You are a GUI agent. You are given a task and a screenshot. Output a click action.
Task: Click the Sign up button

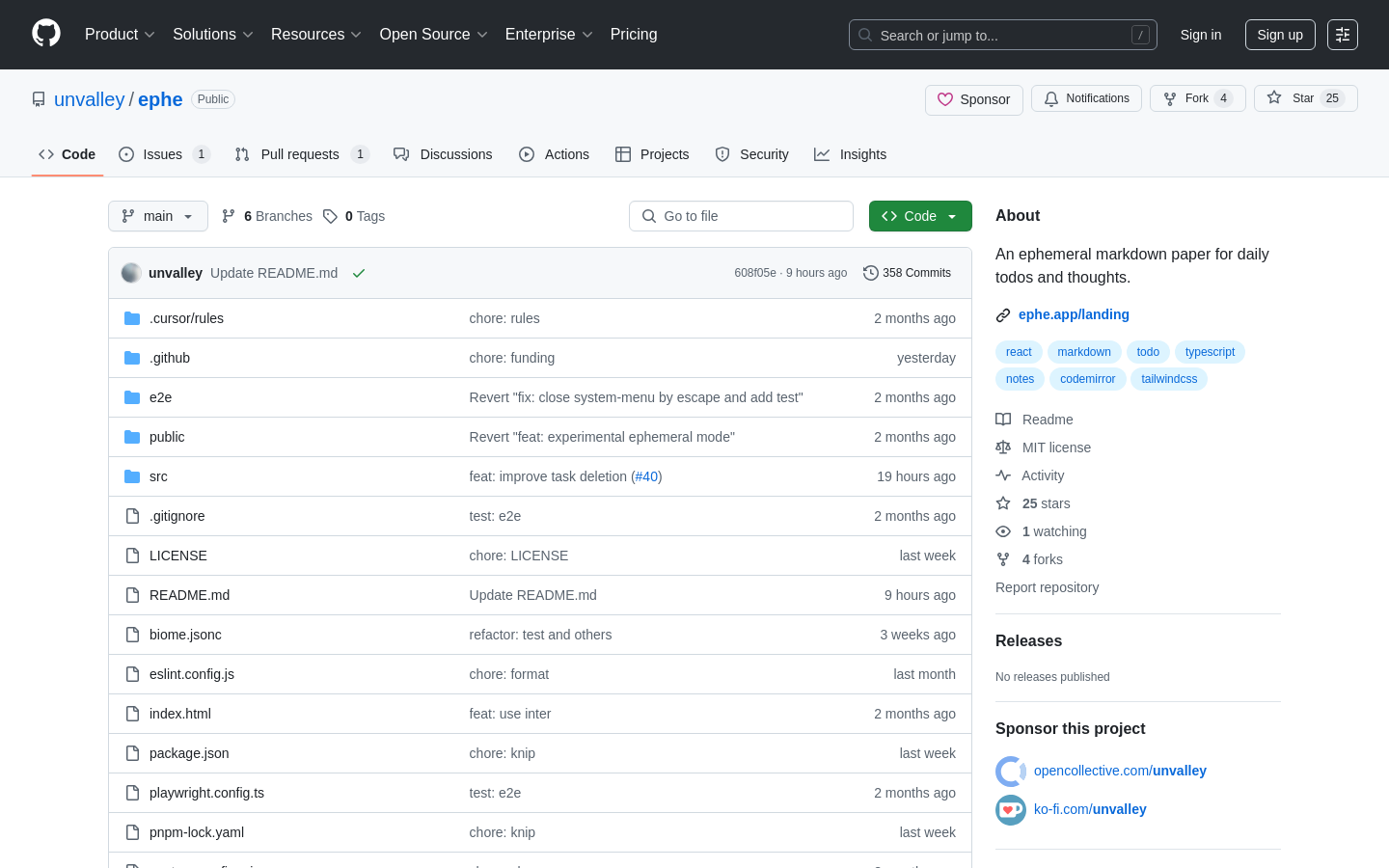(1280, 35)
